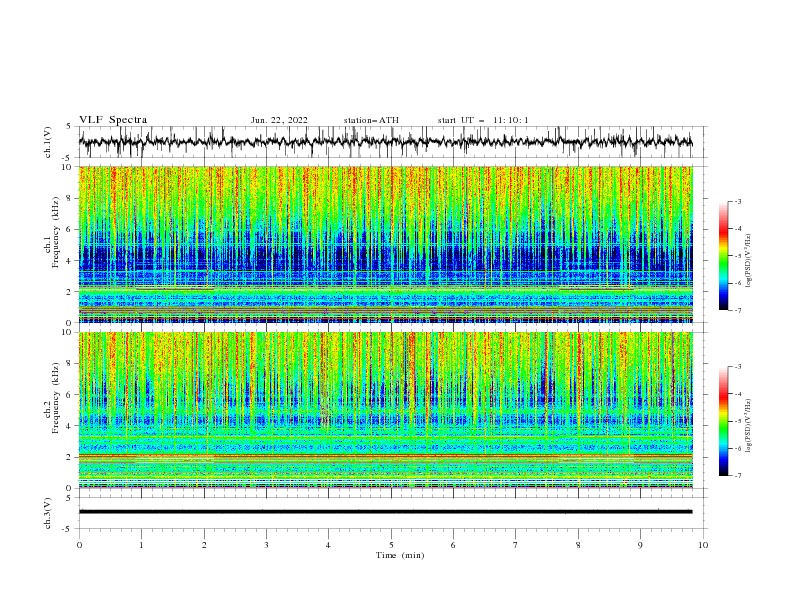Click inside the ch.2 spectrogram plot
Image resolution: width=792 pixels, height=612 pixels.
click(386, 410)
